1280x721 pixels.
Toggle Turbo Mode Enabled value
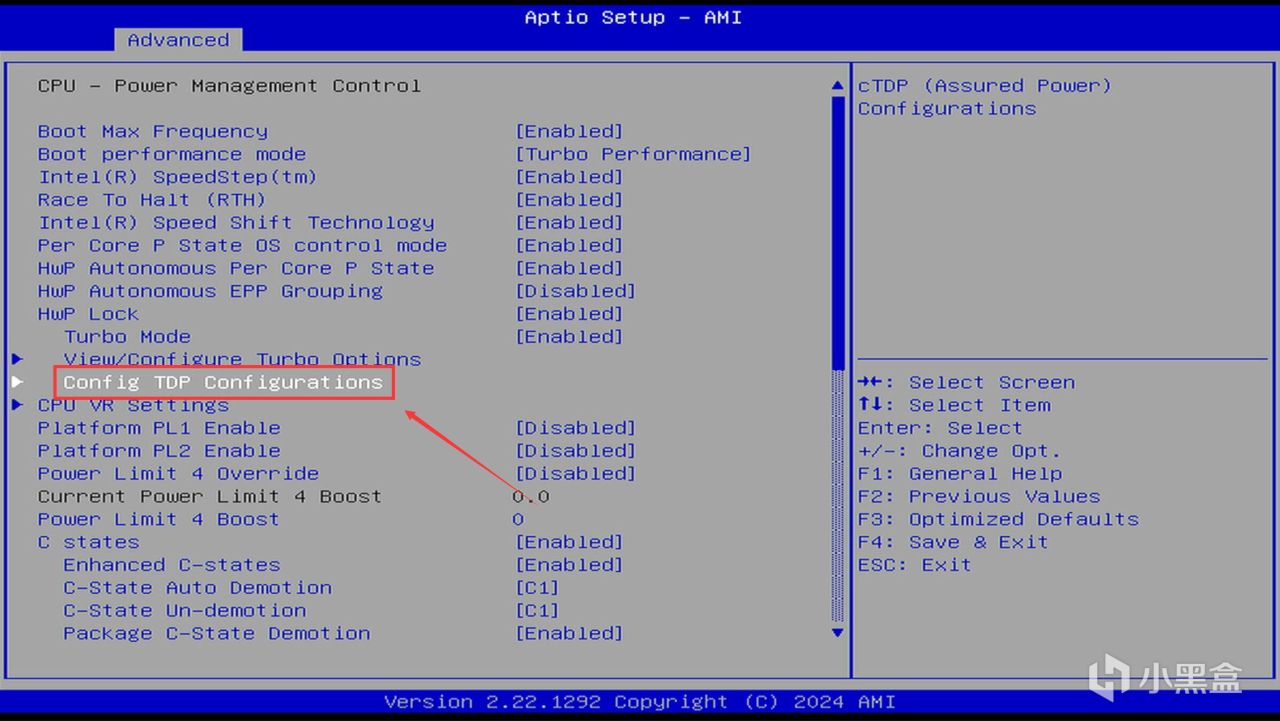[569, 337]
